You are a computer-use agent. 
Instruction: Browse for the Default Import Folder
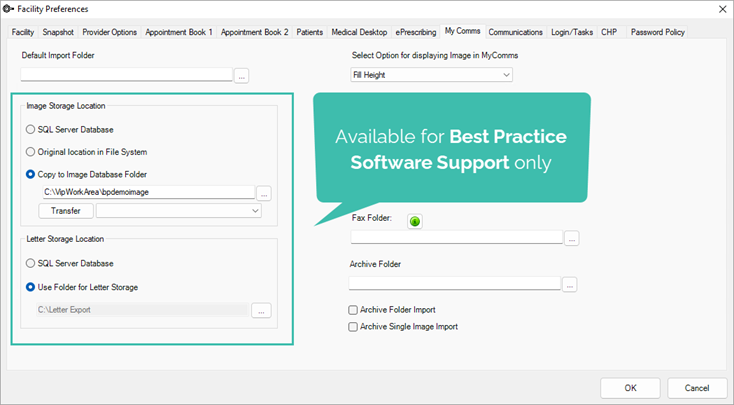(241, 75)
